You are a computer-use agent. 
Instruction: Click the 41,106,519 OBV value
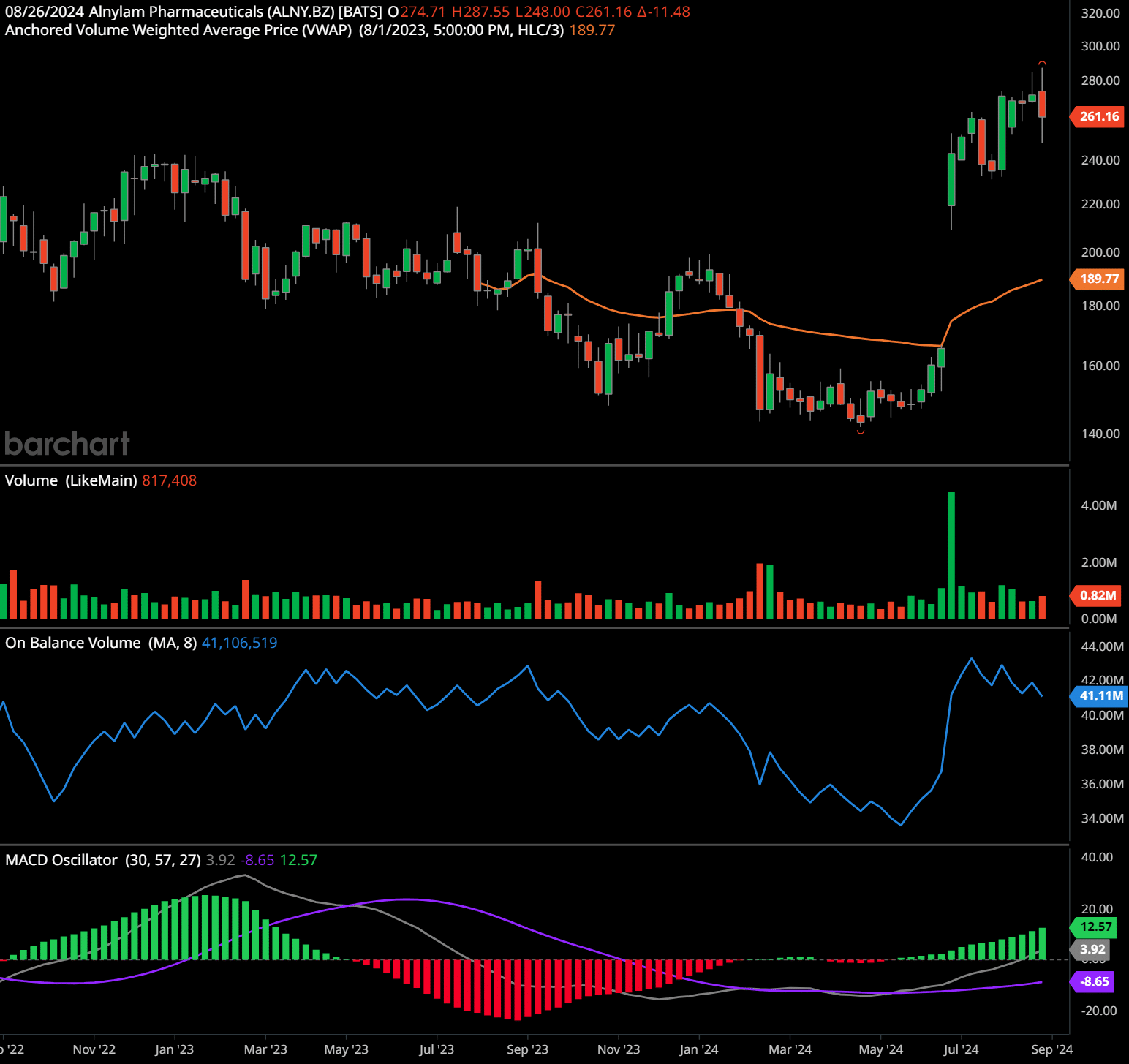[x=239, y=643]
